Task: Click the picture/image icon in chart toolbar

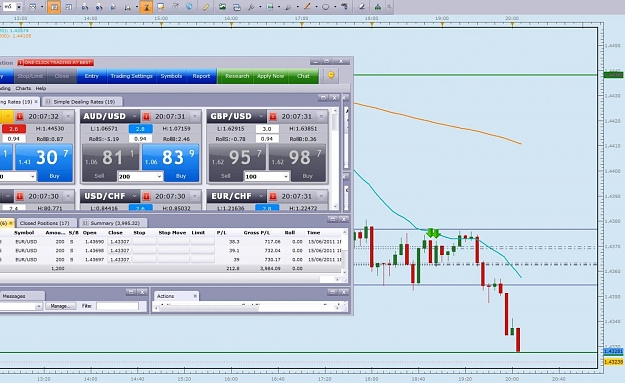Action: (222, 7)
